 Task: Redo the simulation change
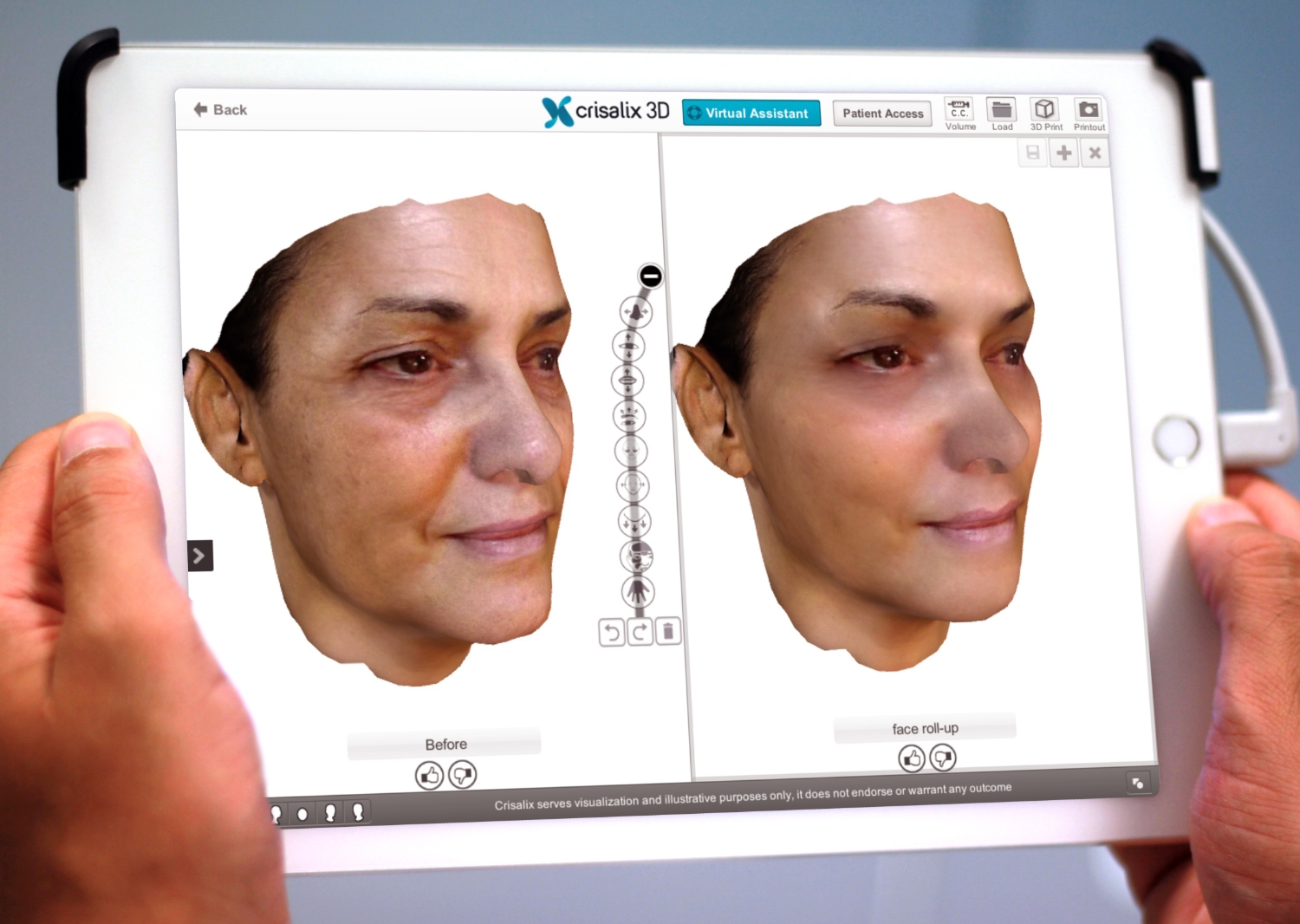(640, 633)
